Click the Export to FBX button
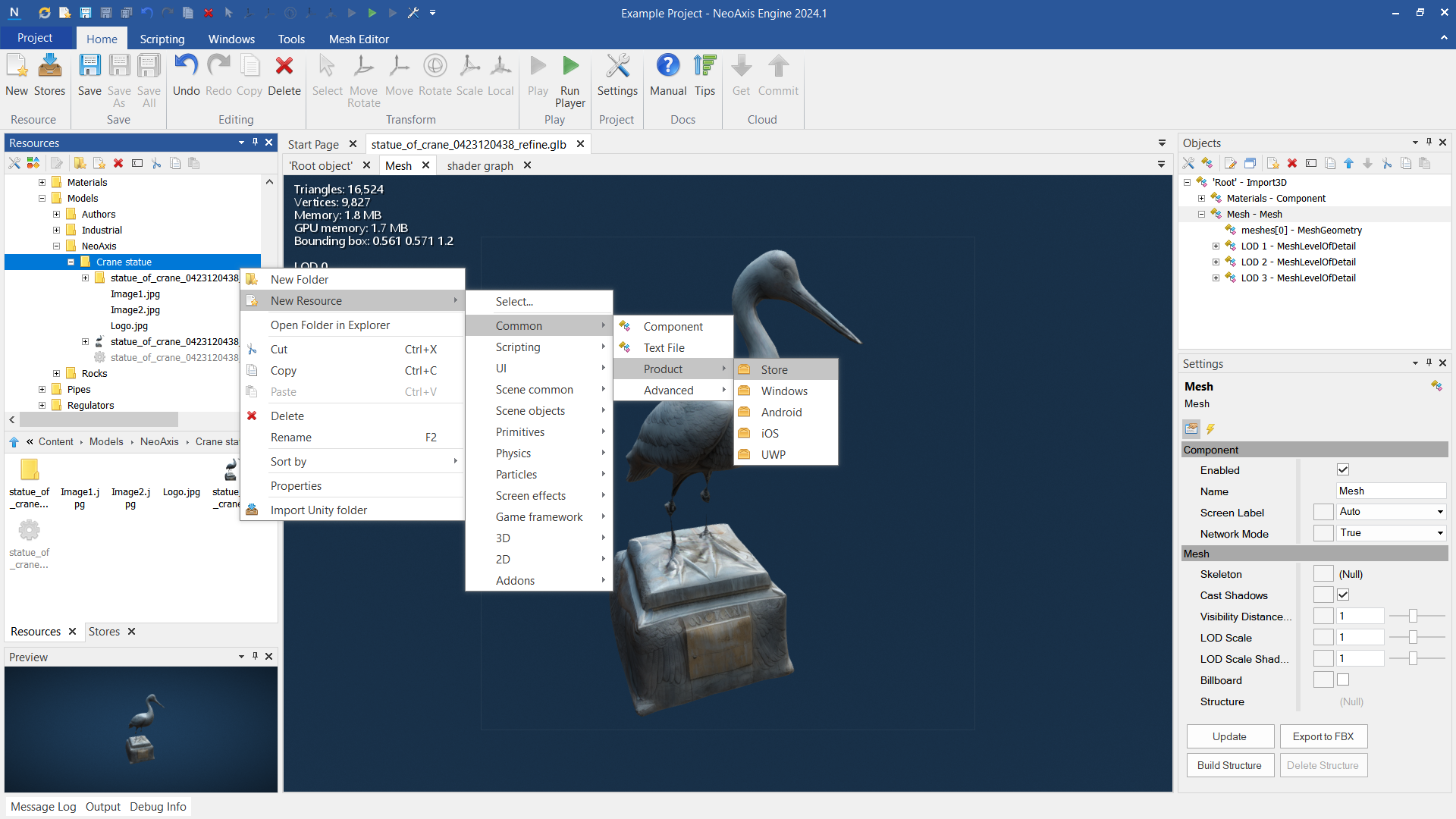This screenshot has width=1456, height=819. tap(1323, 736)
